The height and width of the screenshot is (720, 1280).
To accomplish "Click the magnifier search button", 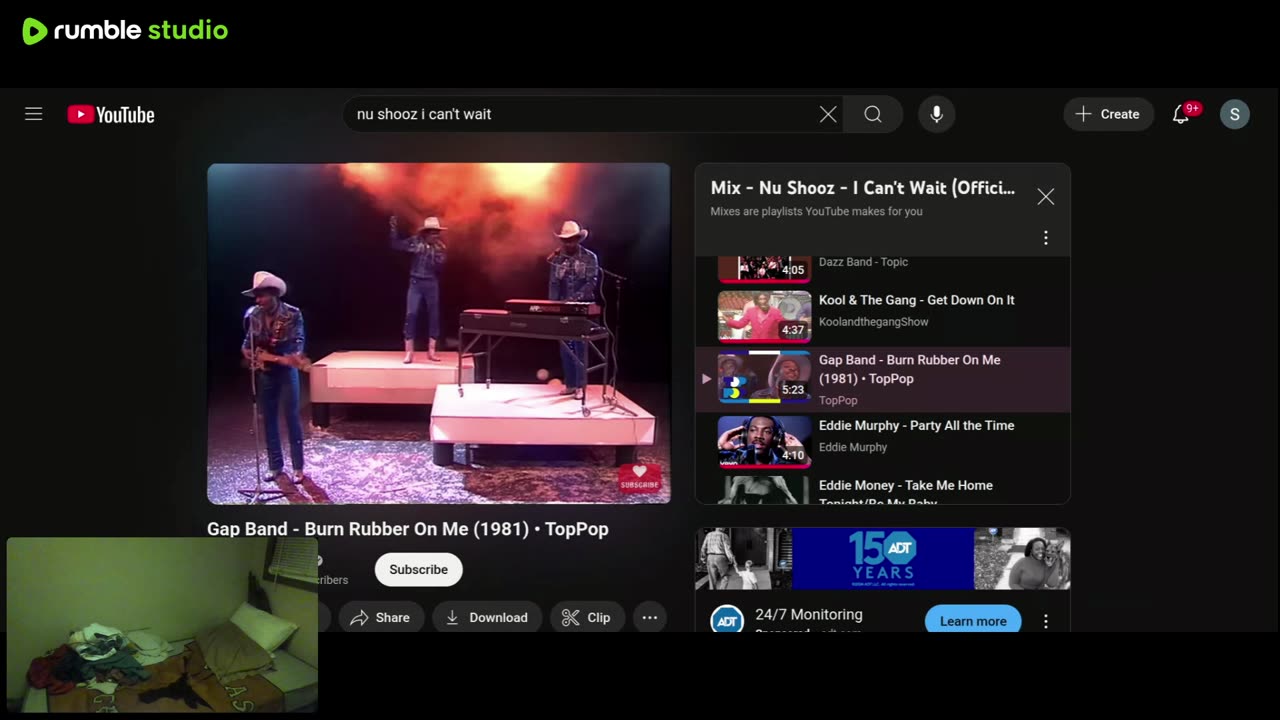I will (873, 114).
